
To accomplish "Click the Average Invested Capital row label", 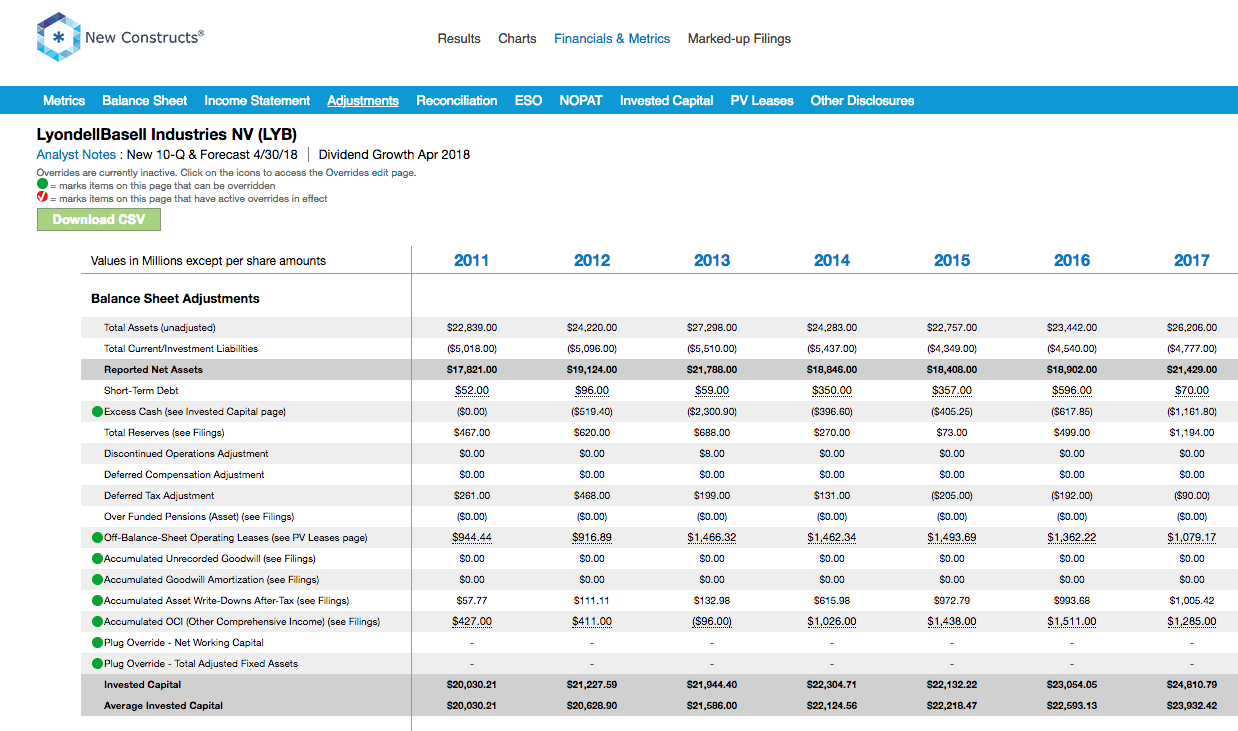I will click(163, 706).
